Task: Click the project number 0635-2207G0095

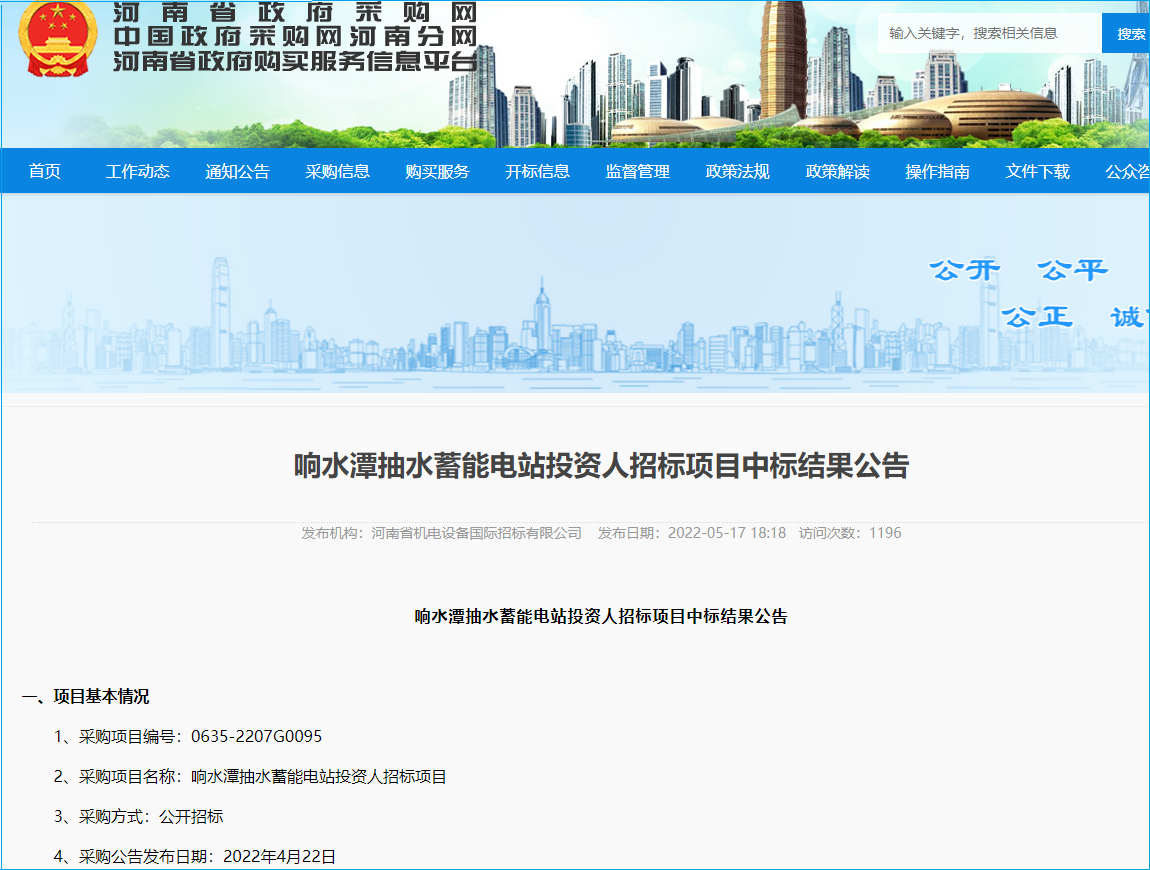Action: [x=255, y=737]
